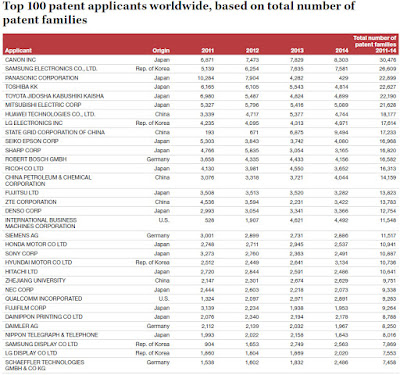The image size is (400, 375).
Task: Select 'FUJIFILM CORP' applicant name
Action: (25, 308)
